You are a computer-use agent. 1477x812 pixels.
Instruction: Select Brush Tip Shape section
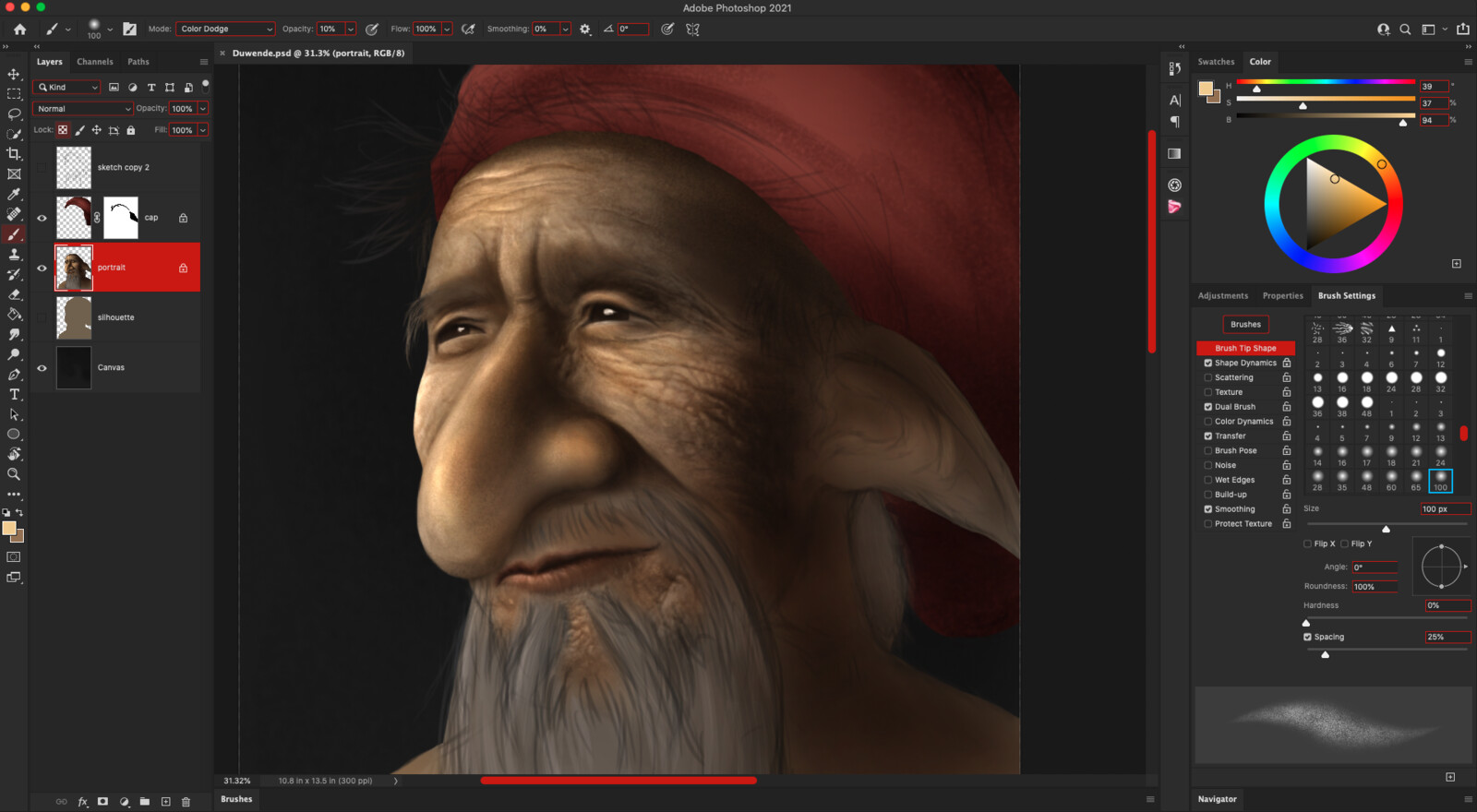(1245, 348)
